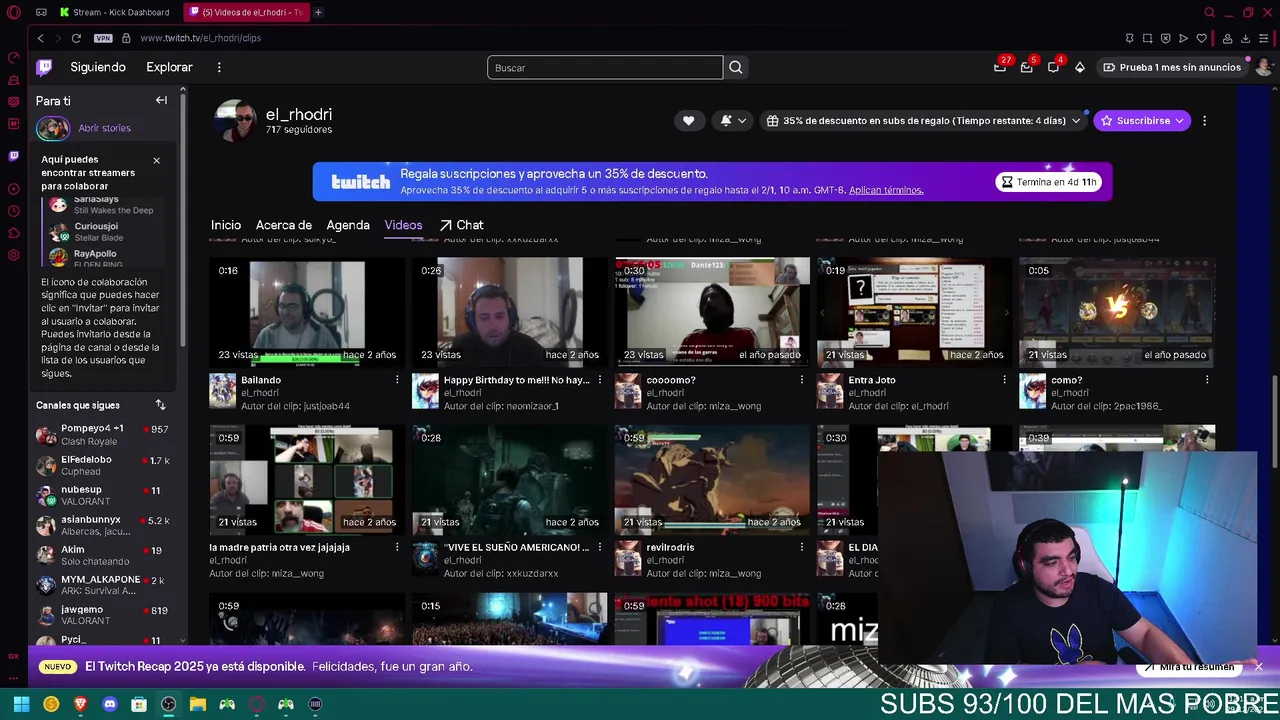Open Brave browser from the taskbar
1280x720 pixels.
[80, 704]
